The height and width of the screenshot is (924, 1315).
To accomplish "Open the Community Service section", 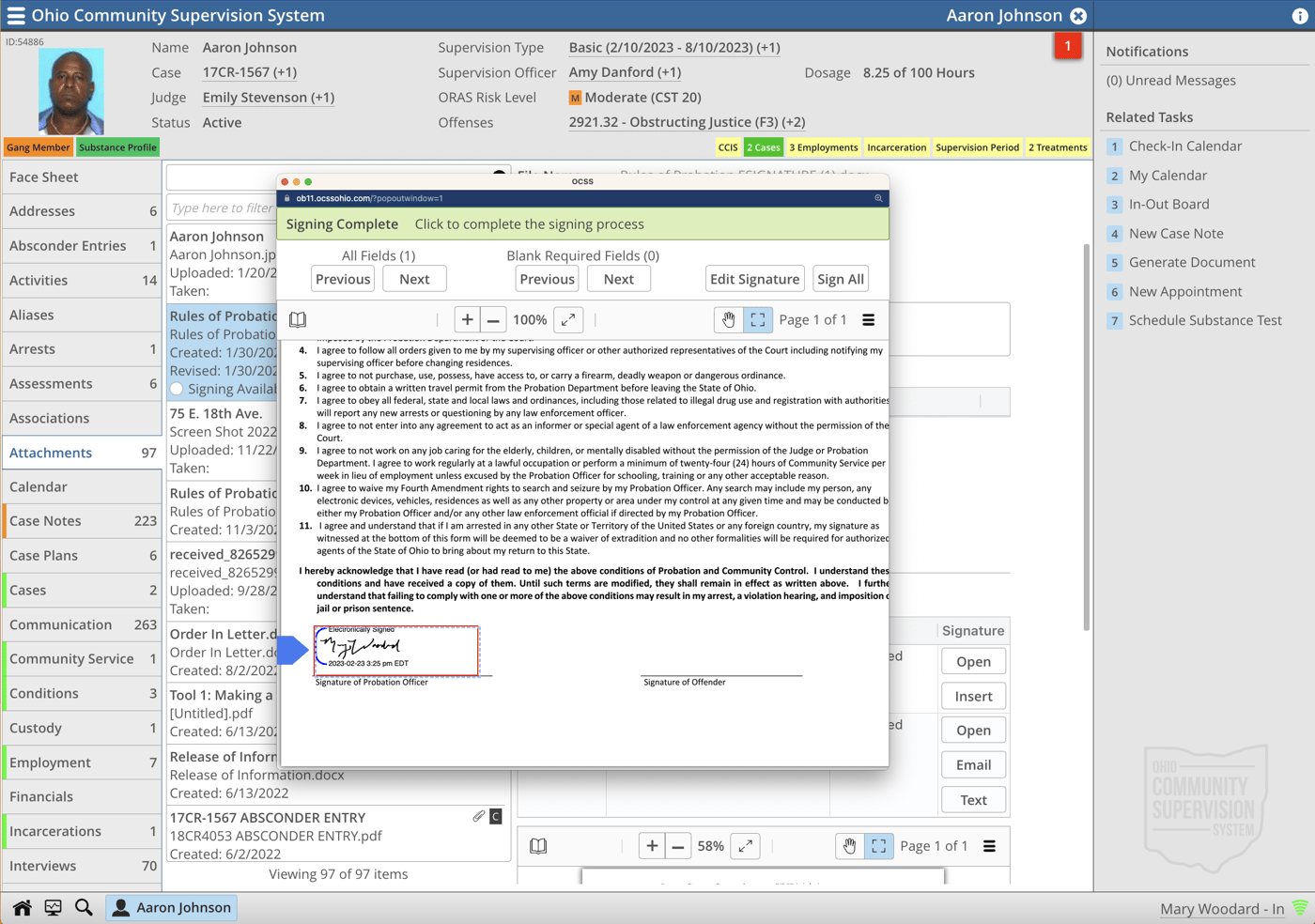I will pyautogui.click(x=82, y=659).
